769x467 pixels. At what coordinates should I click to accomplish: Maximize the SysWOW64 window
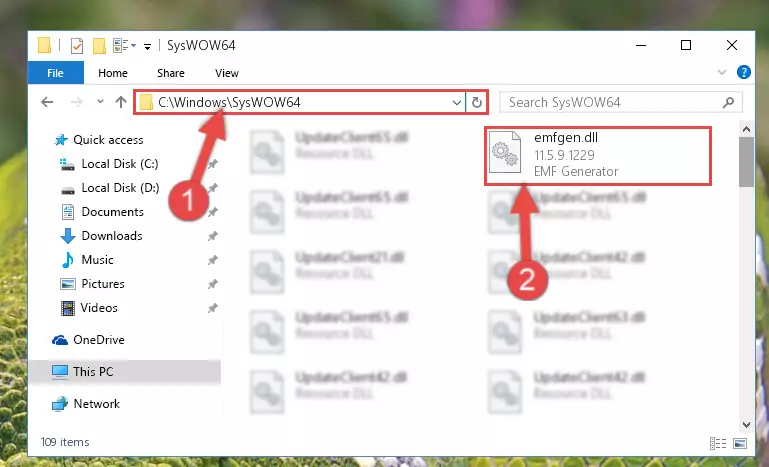click(x=686, y=45)
